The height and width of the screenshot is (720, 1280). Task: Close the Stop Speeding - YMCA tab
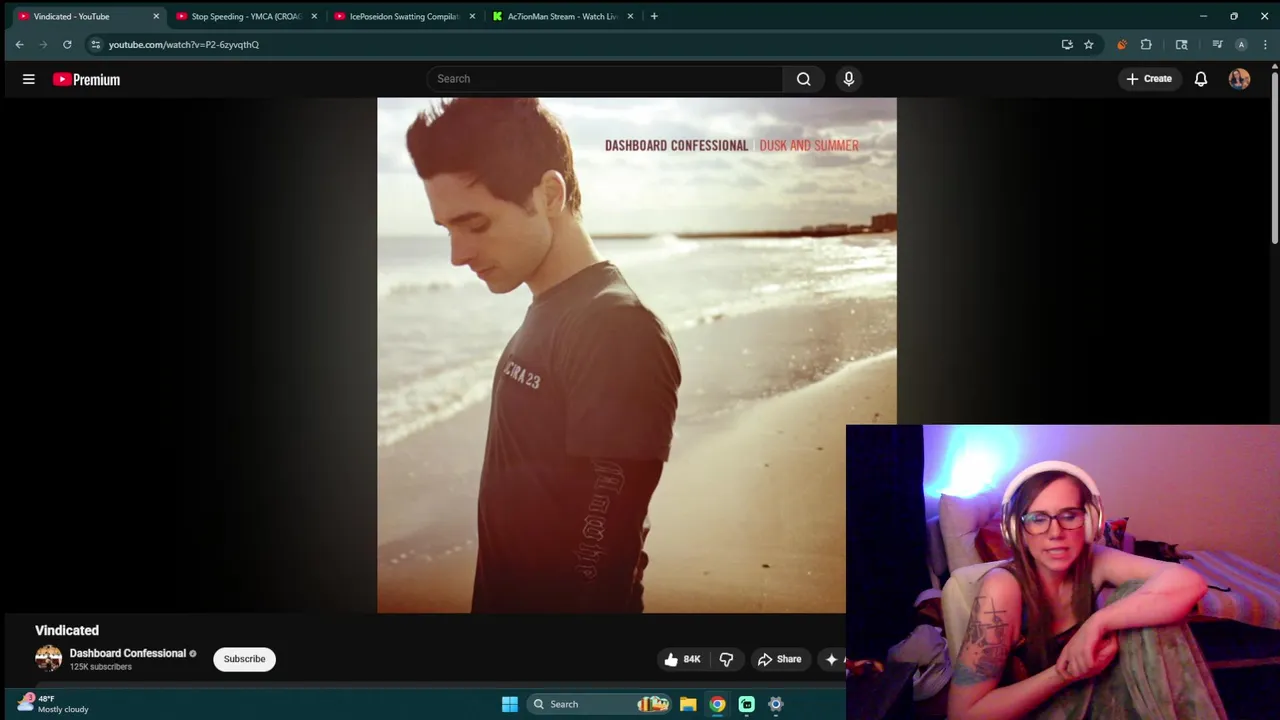pos(314,16)
